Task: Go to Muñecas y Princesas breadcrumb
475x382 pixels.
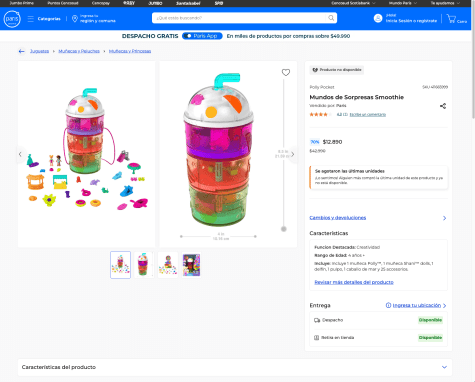Action: pos(130,51)
